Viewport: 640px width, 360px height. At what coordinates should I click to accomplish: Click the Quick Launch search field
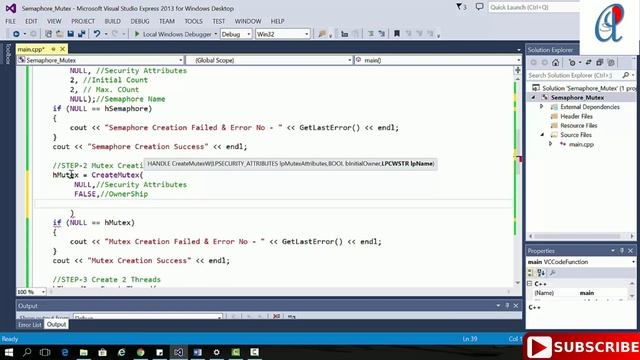pos(534,7)
